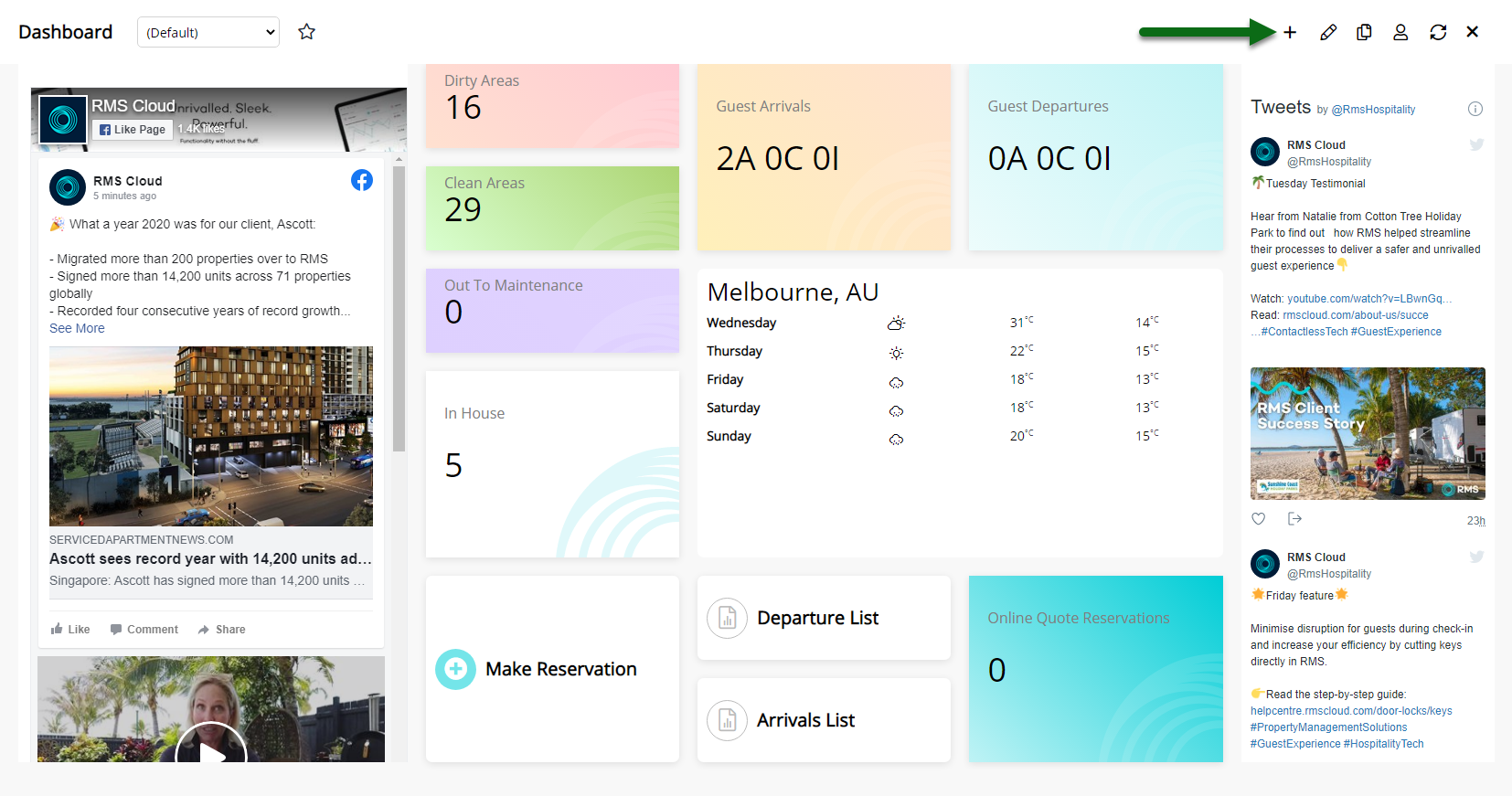Click Wednesday's weather icon
The height and width of the screenshot is (796, 1512).
pyautogui.click(x=896, y=324)
